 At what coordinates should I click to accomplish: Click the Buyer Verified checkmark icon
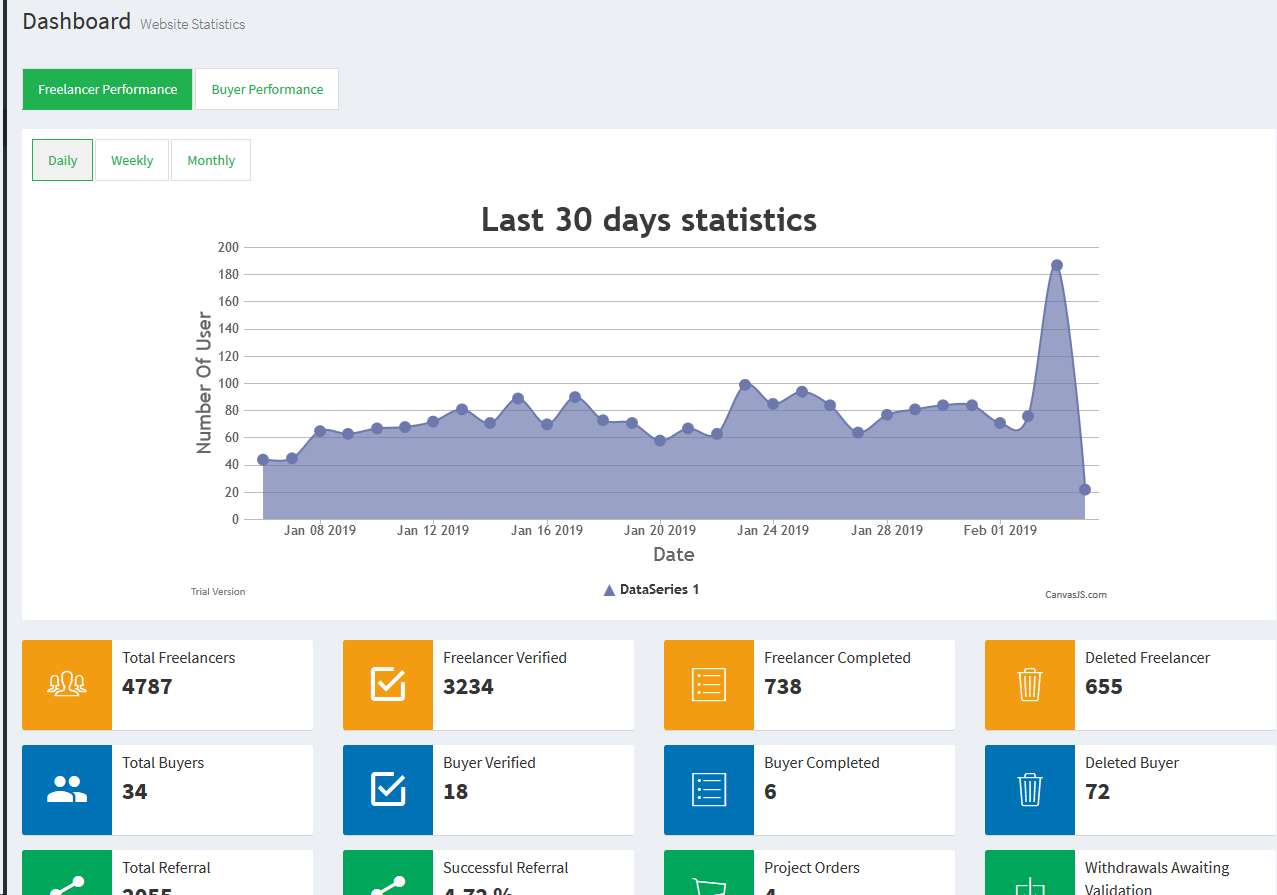point(388,790)
